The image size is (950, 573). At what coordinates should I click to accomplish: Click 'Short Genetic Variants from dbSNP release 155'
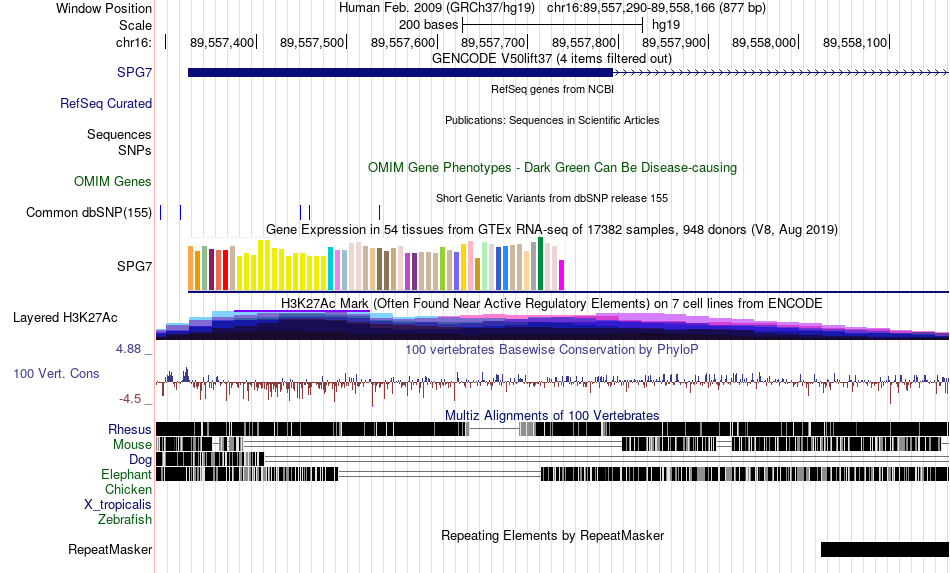coord(552,198)
